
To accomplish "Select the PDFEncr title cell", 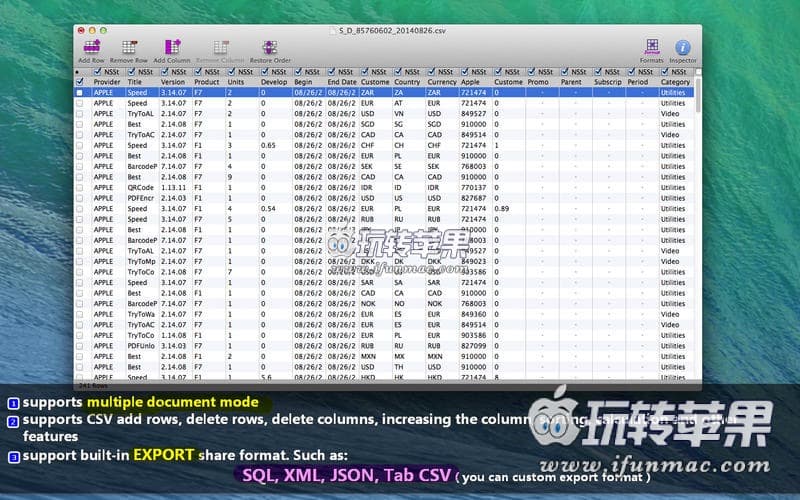I will point(141,198).
